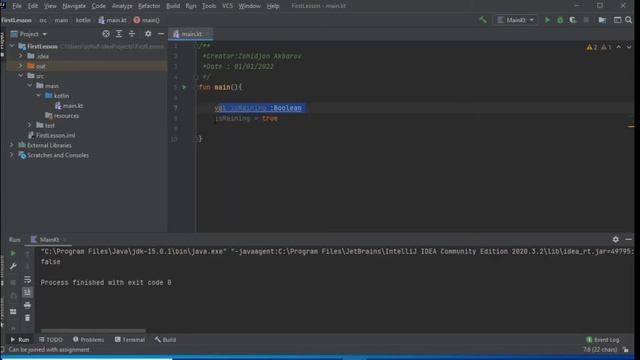Open the VCS menu
The height and width of the screenshot is (360, 640).
[x=227, y=6]
